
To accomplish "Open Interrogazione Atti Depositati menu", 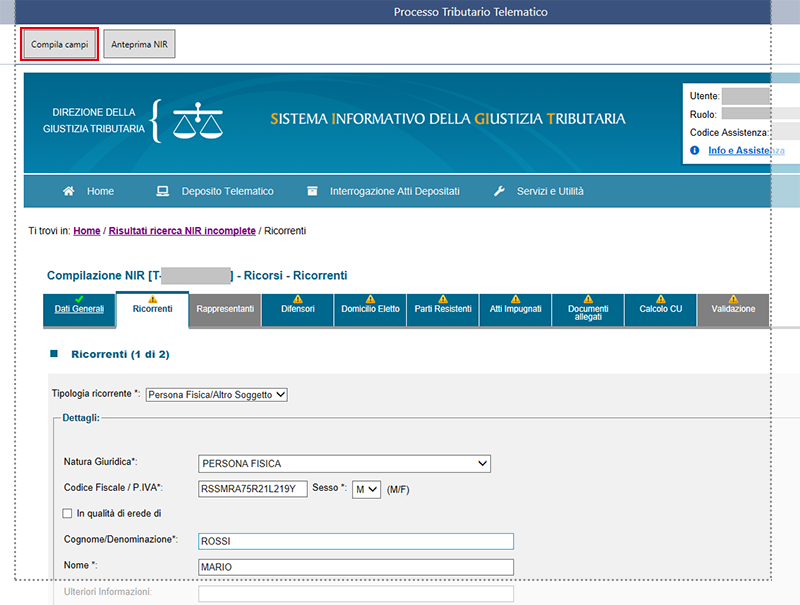I will coord(394,191).
